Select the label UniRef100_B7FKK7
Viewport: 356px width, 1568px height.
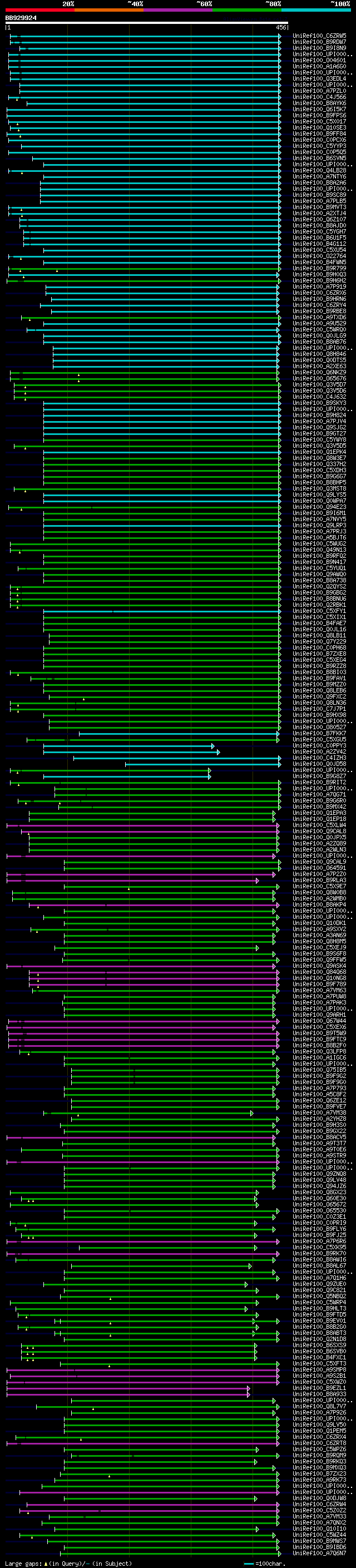pos(319,734)
